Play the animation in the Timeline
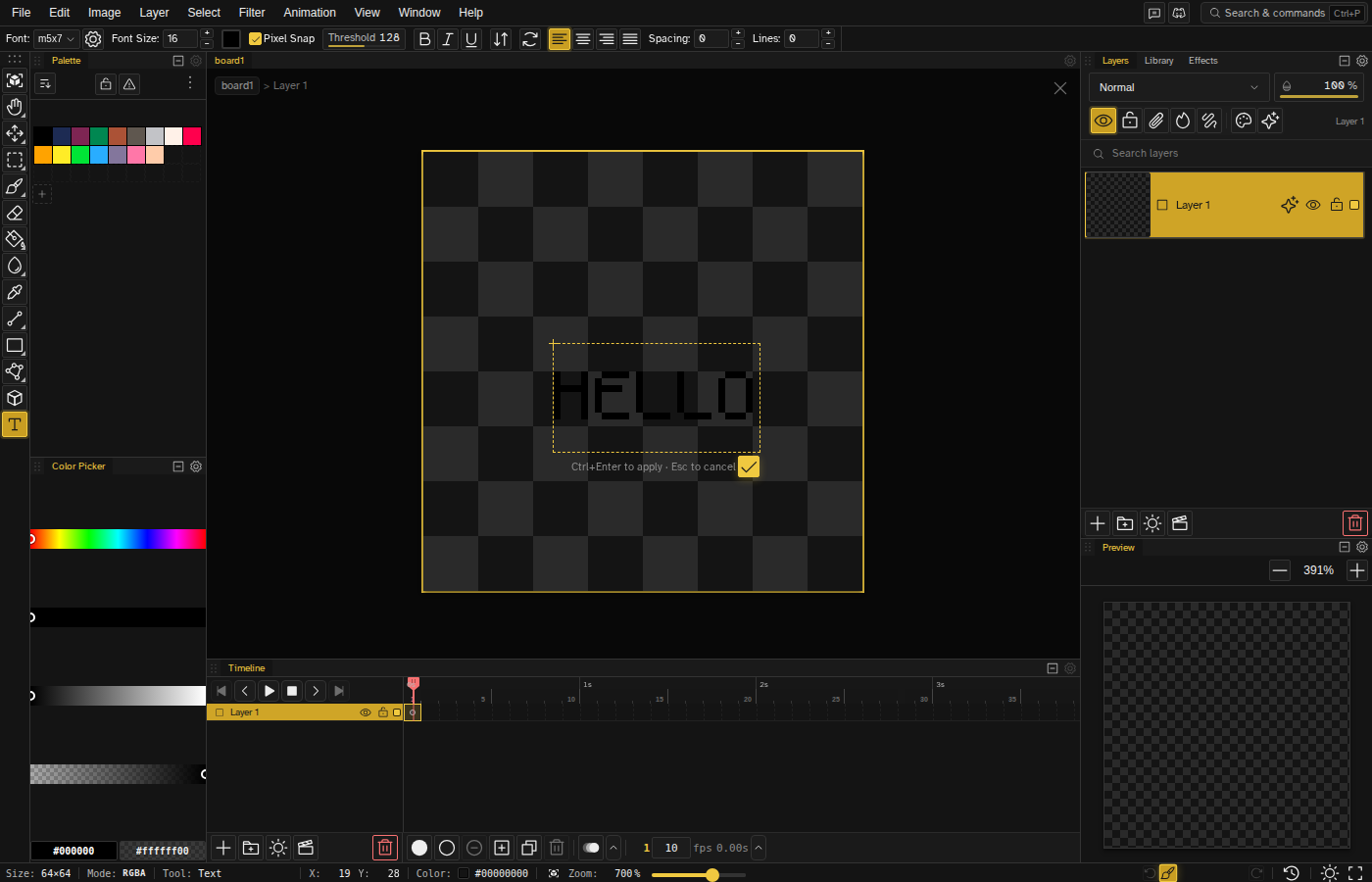The width and height of the screenshot is (1372, 882). (x=269, y=691)
